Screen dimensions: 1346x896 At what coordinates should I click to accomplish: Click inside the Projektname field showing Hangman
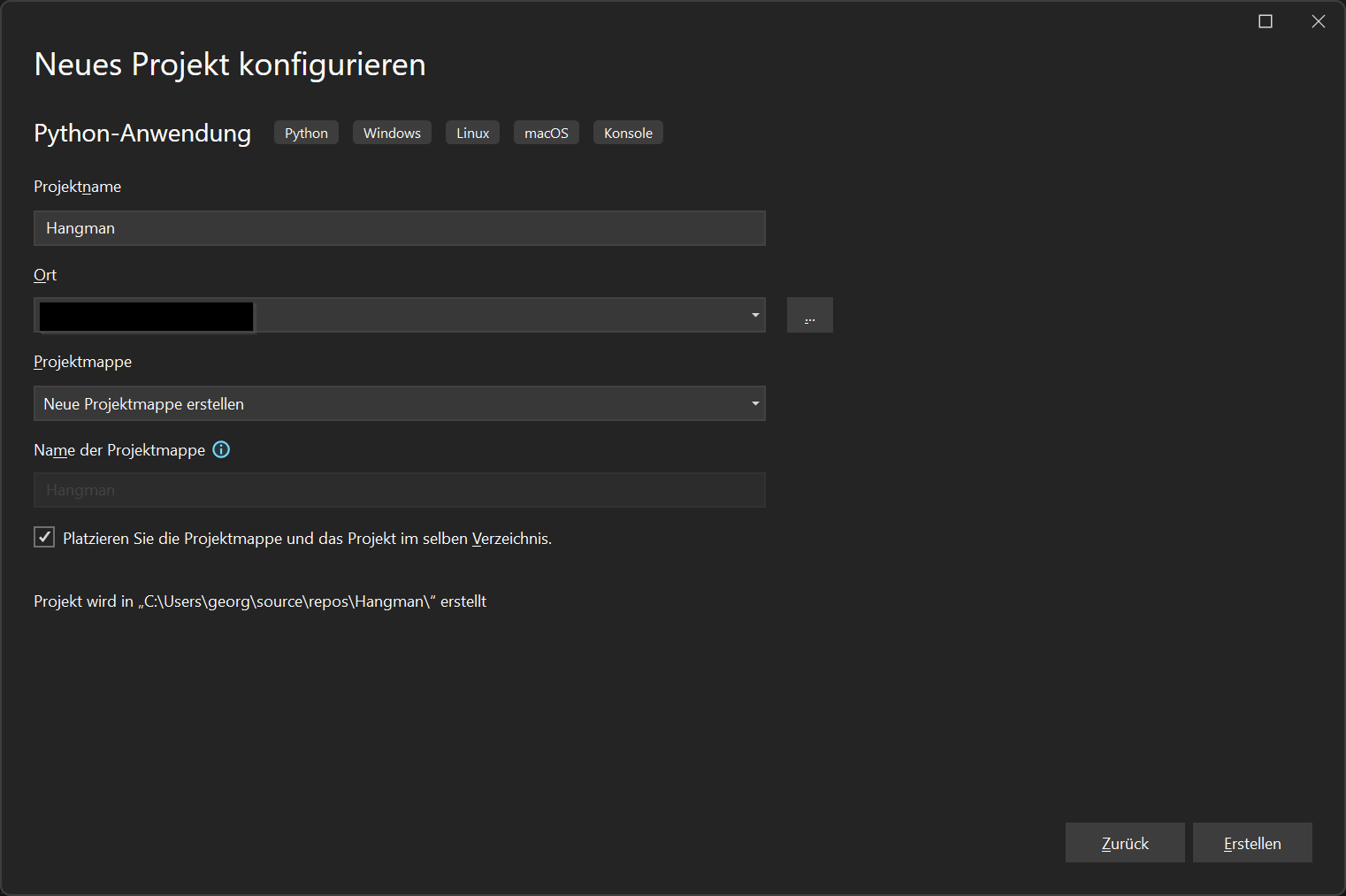399,228
